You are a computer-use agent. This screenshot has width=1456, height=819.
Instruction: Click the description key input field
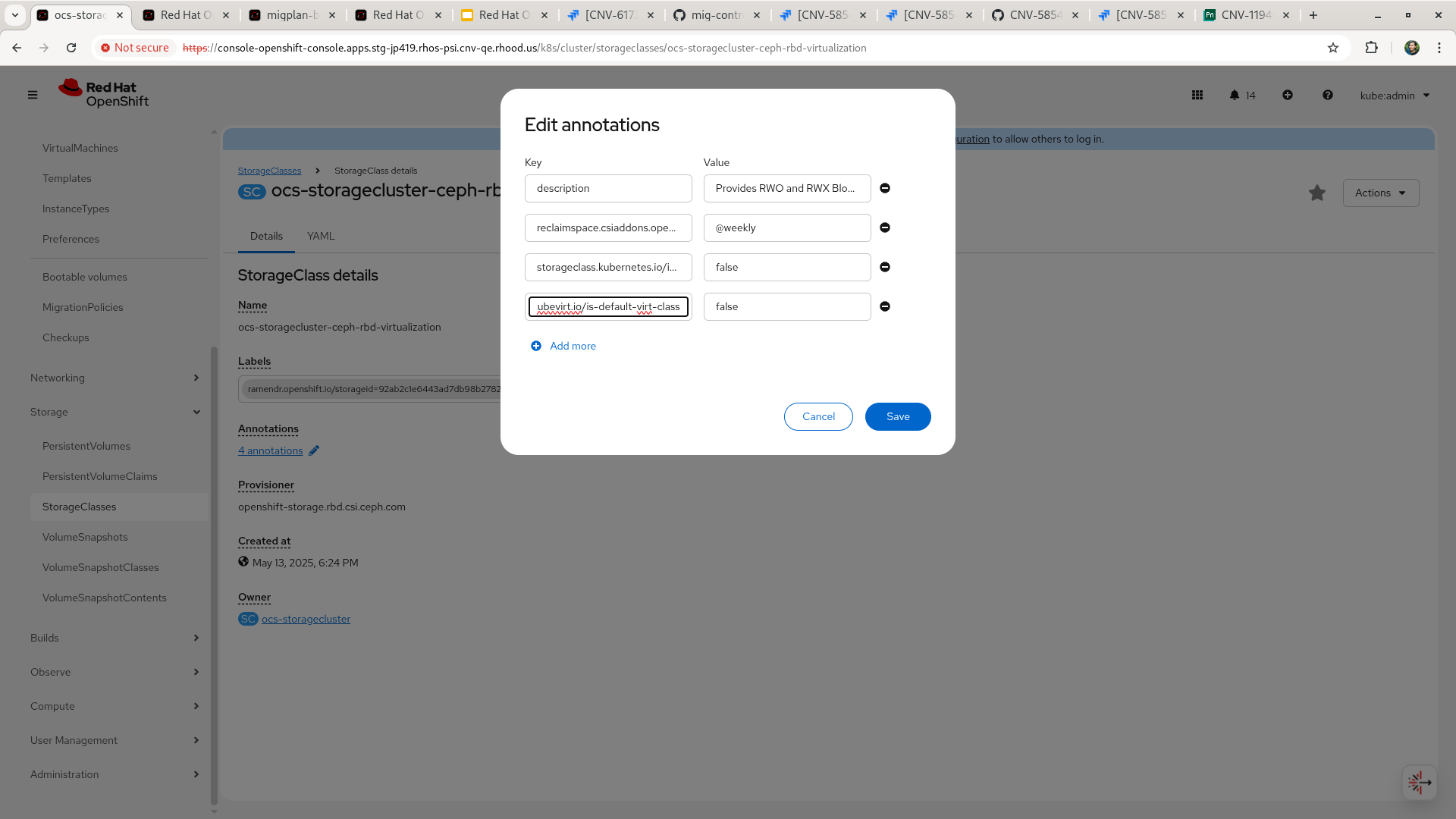coord(608,189)
